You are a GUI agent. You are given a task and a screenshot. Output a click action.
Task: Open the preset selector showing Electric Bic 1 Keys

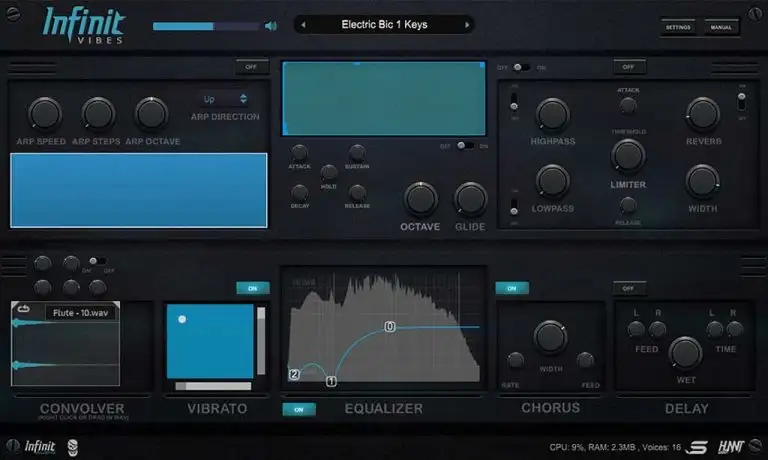384,24
